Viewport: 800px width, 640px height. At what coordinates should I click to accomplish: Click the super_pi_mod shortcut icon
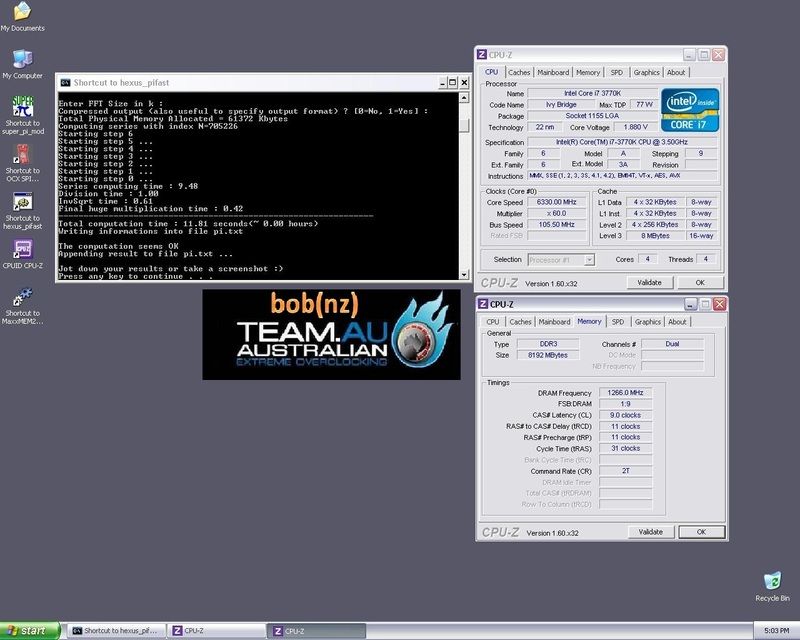[22, 106]
